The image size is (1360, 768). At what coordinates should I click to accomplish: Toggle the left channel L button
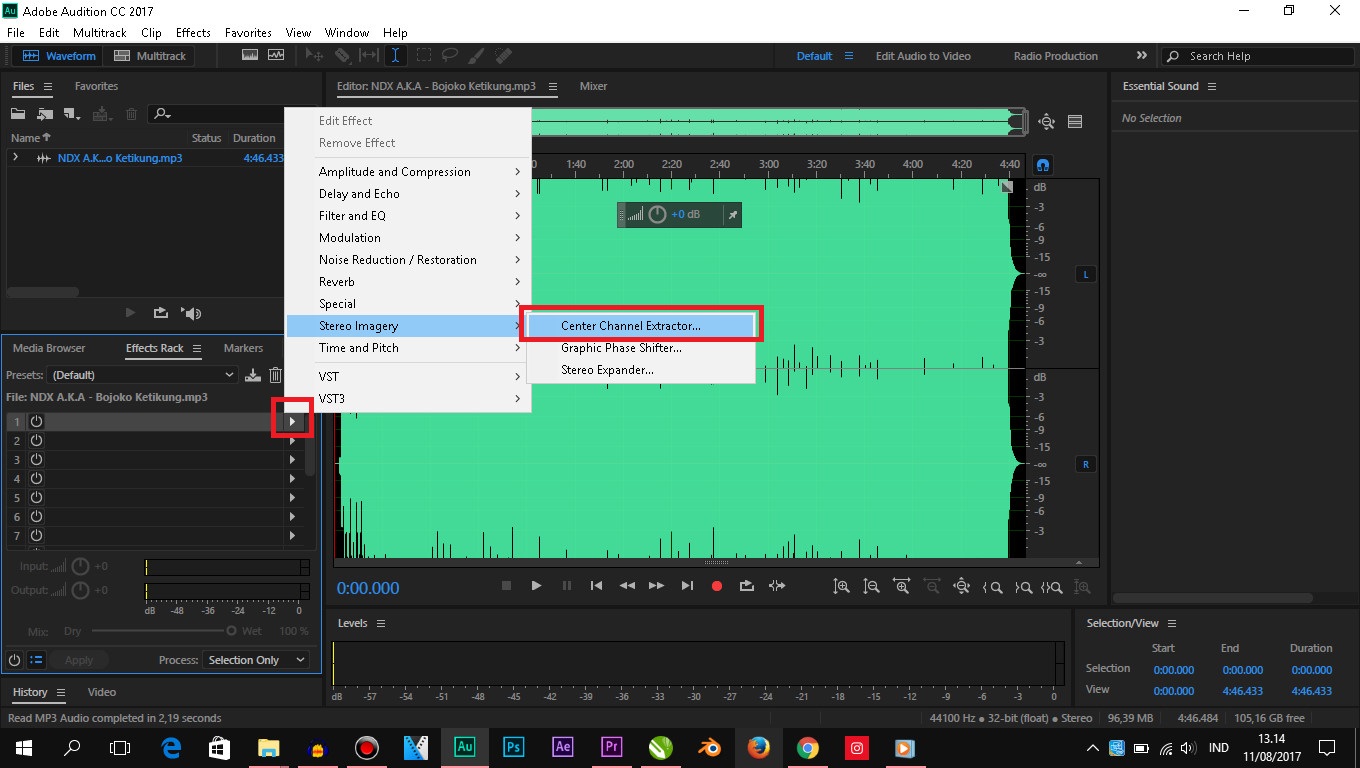tap(1086, 274)
